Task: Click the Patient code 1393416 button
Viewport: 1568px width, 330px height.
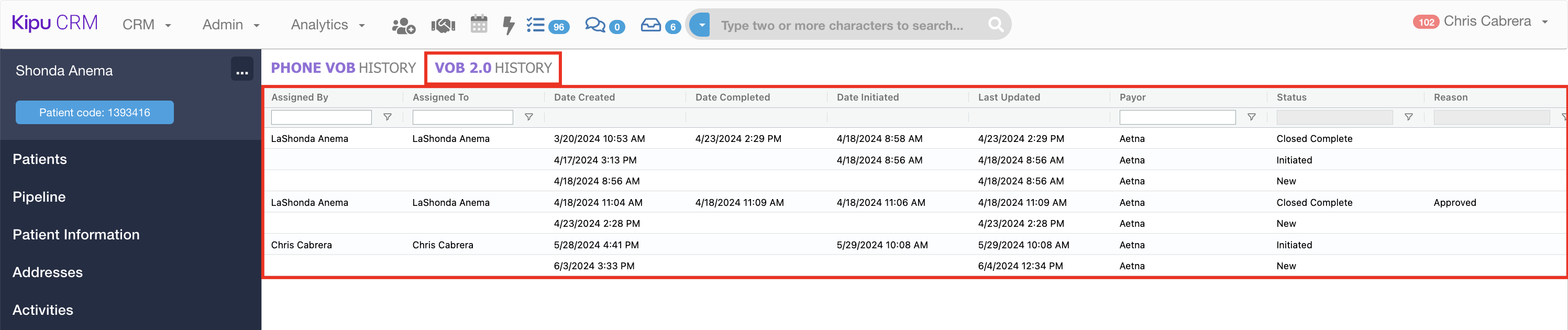Action: 94,113
